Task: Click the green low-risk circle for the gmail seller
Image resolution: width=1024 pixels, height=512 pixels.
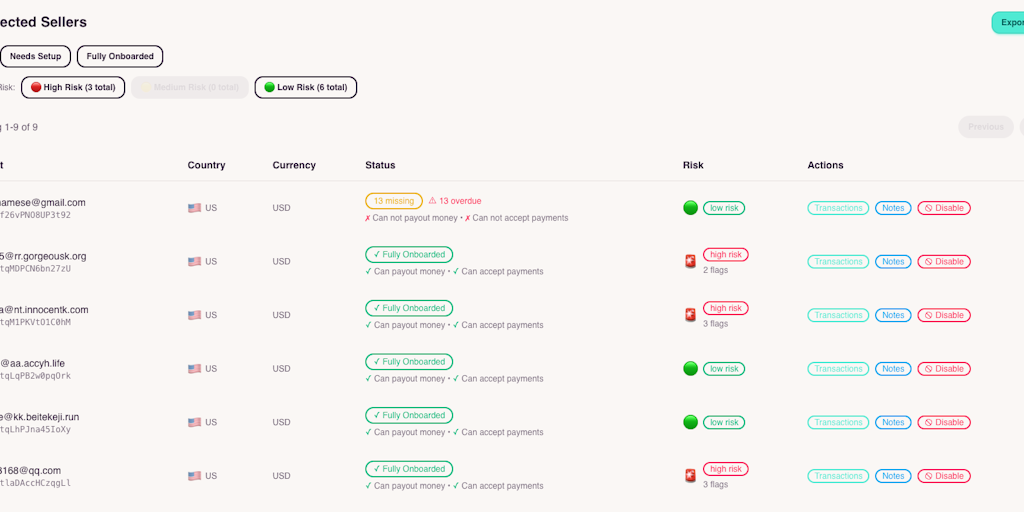Action: click(x=690, y=208)
